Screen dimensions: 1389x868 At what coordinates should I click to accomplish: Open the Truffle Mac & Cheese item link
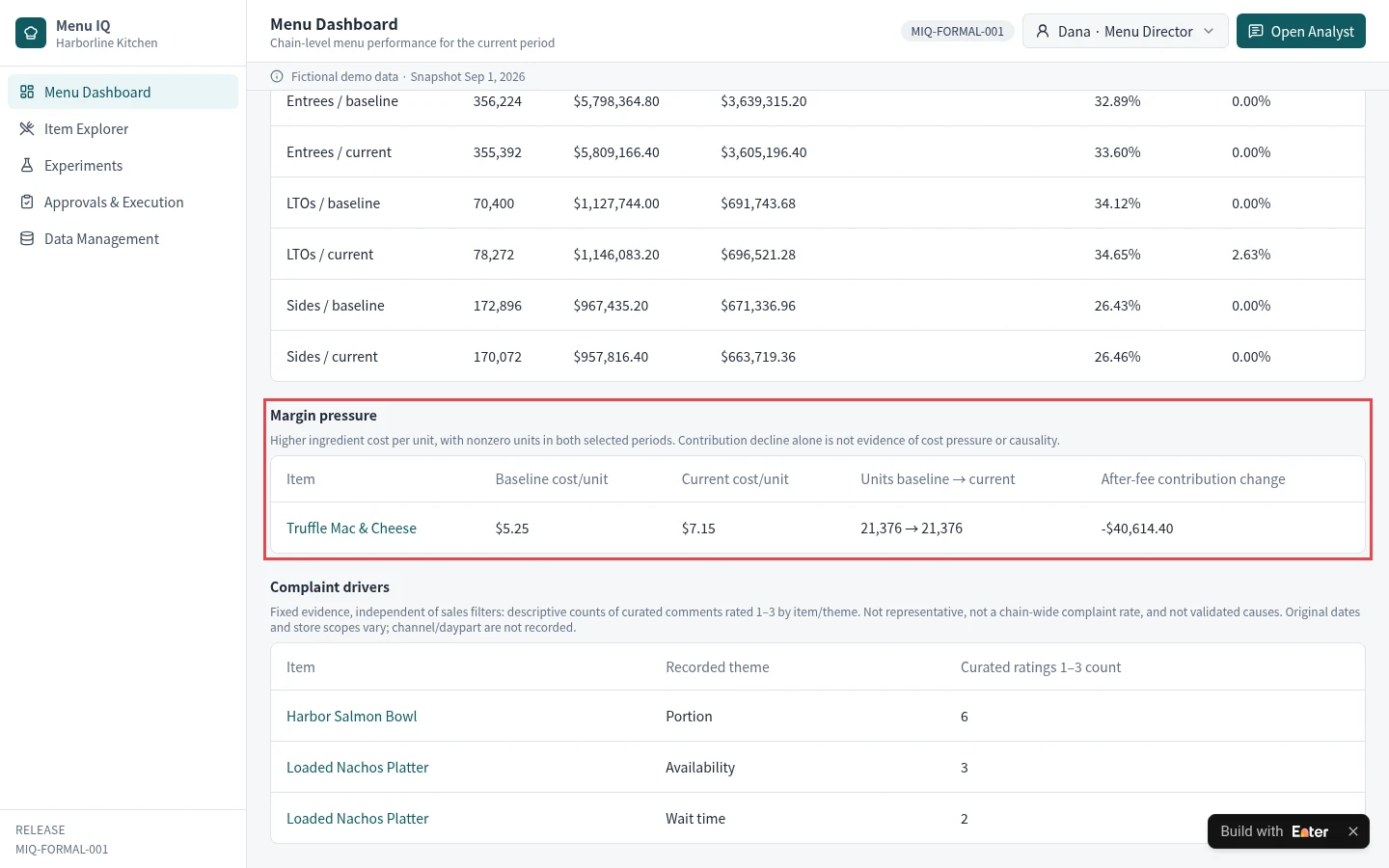point(351,529)
